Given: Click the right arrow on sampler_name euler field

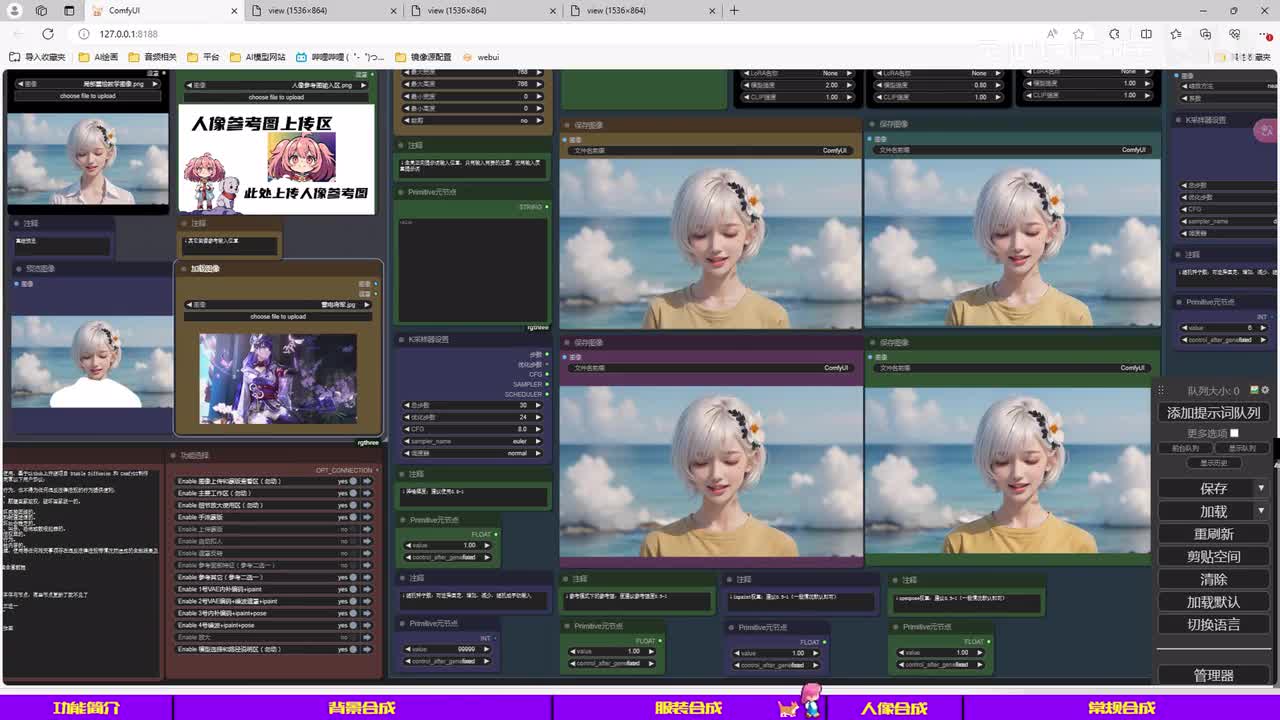Looking at the screenshot, I should [538, 441].
